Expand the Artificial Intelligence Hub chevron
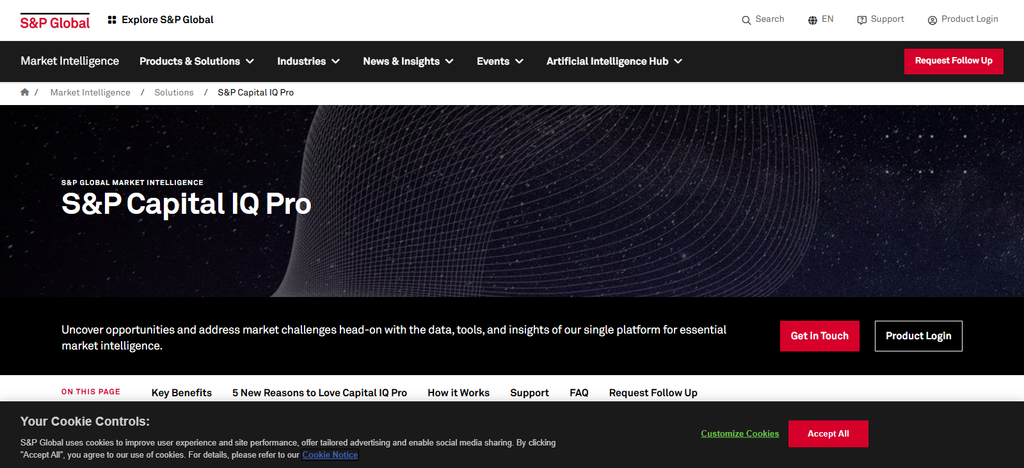This screenshot has width=1024, height=468. 679,61
